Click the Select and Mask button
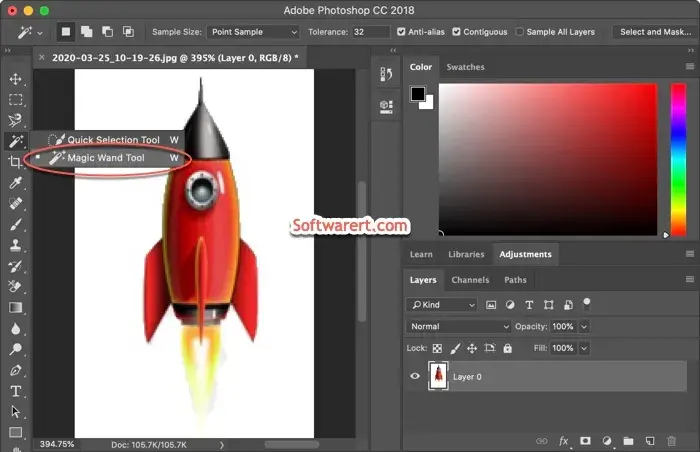The image size is (700, 452). pyautogui.click(x=655, y=32)
